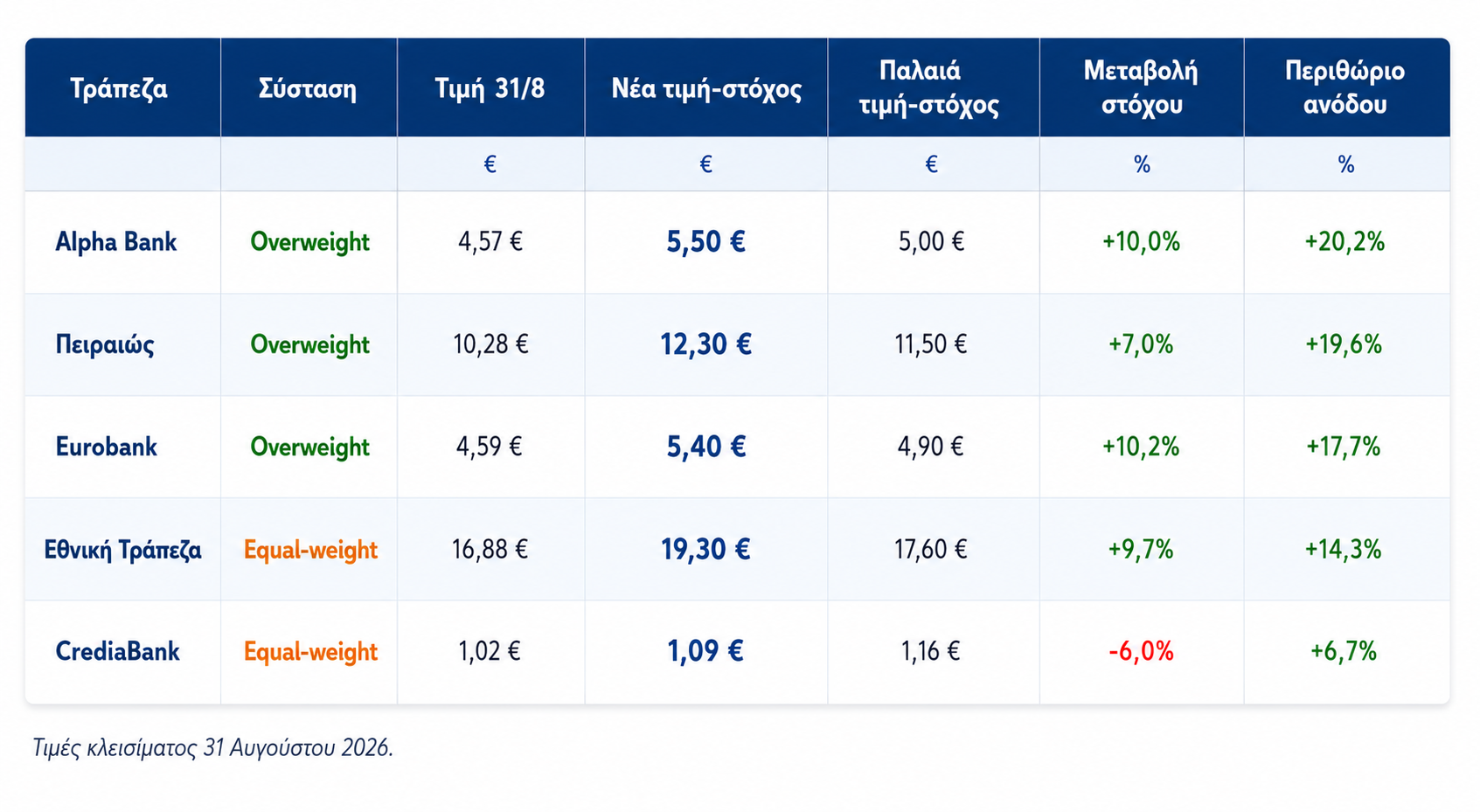This screenshot has height=812, width=1480.
Task: Click the +20,2% upside value
Action: (x=1345, y=242)
